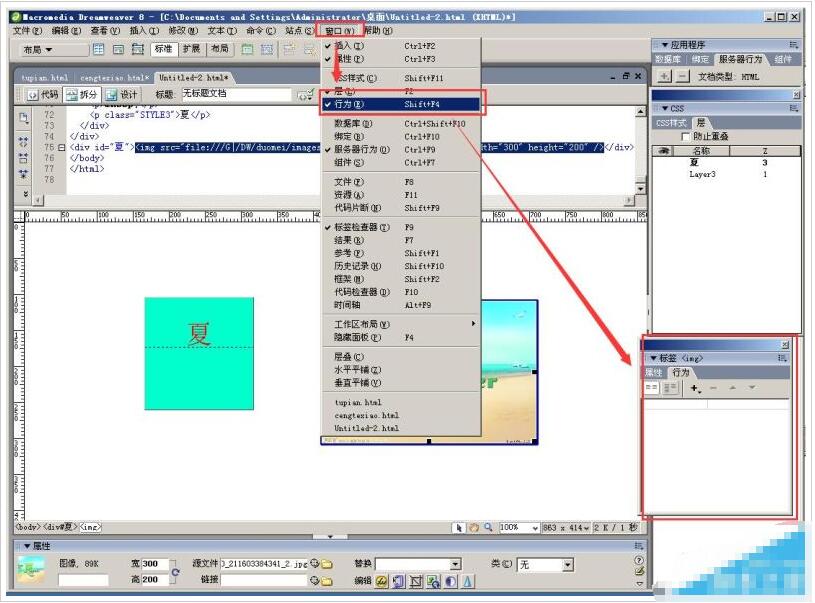
Task: Select the Zoom magnifier tool
Action: click(487, 527)
